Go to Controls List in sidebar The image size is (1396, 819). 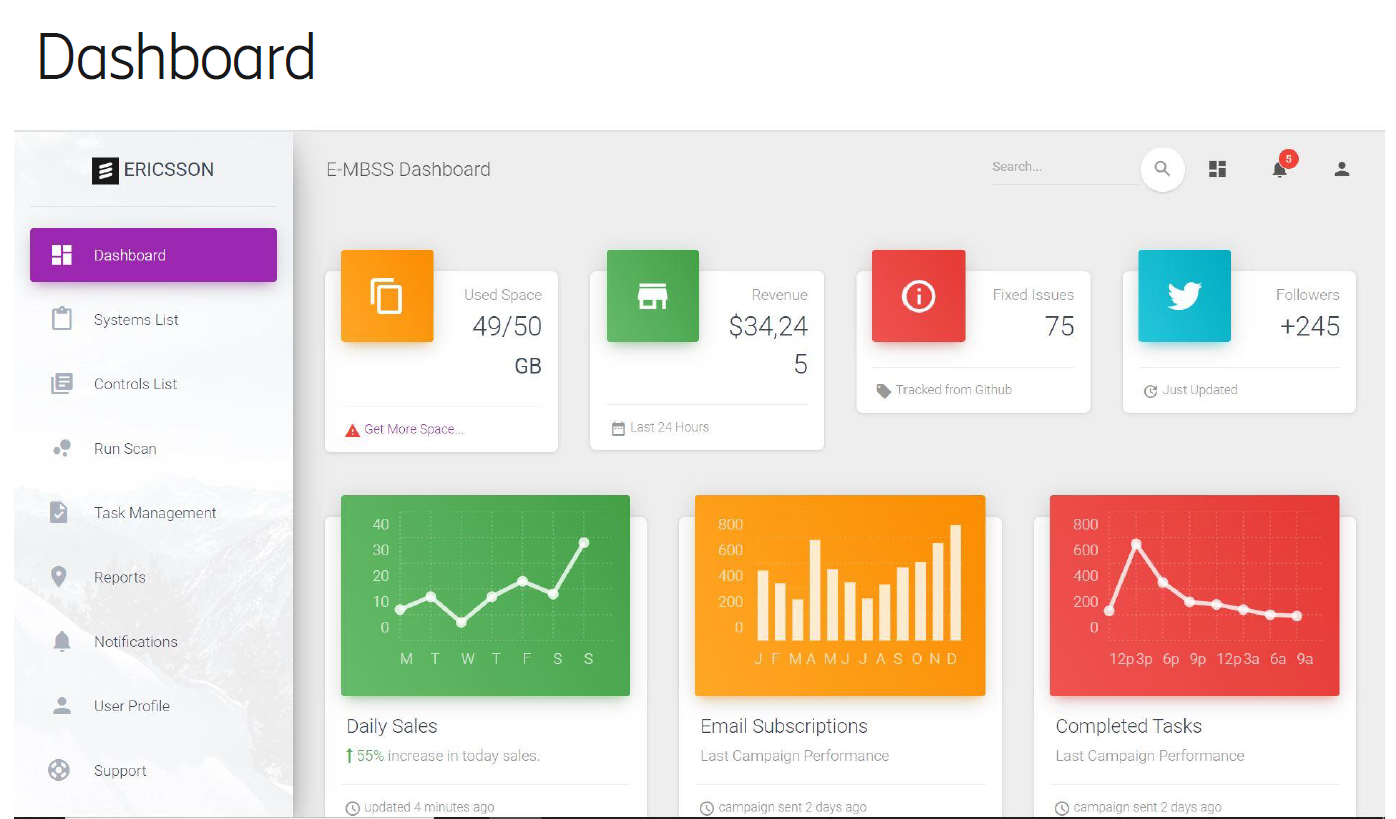click(x=135, y=384)
